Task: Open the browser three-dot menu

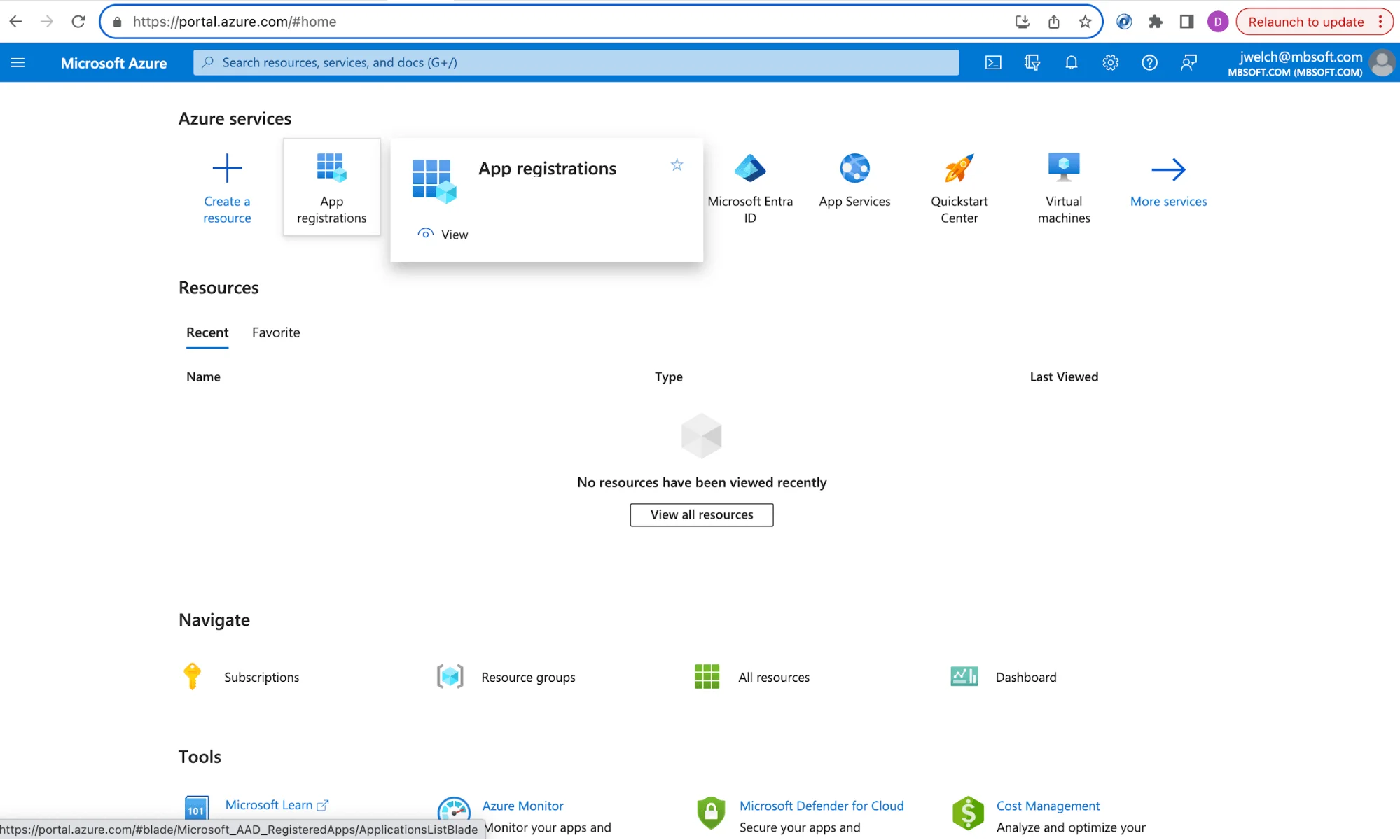Action: click(x=1380, y=22)
